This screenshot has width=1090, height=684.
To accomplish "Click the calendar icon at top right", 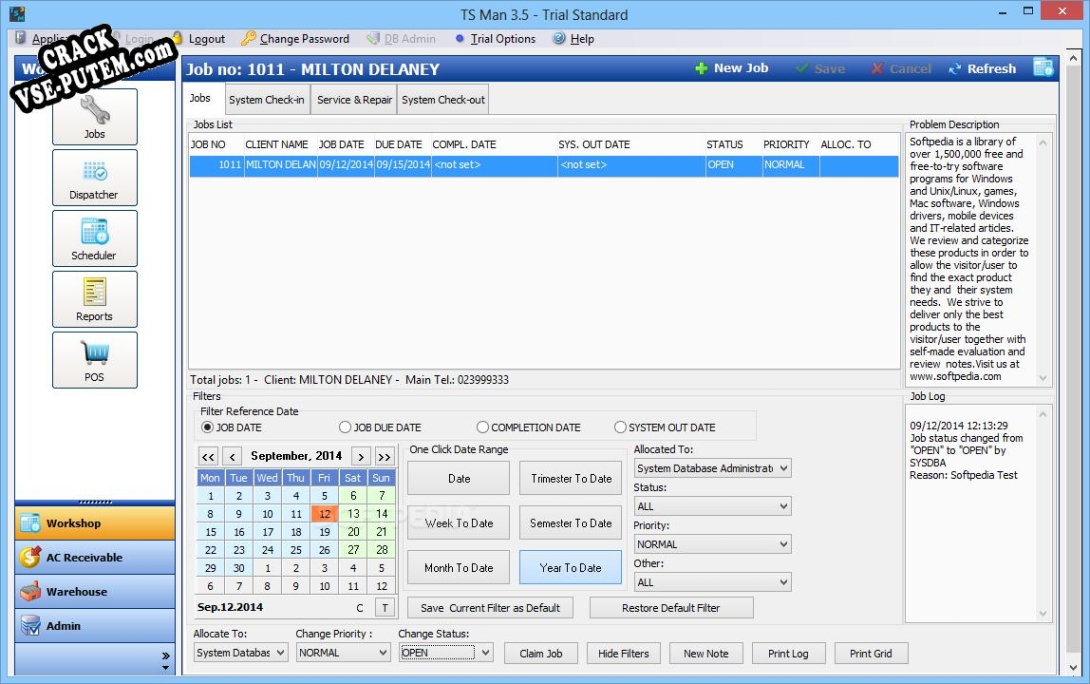I will point(1043,68).
